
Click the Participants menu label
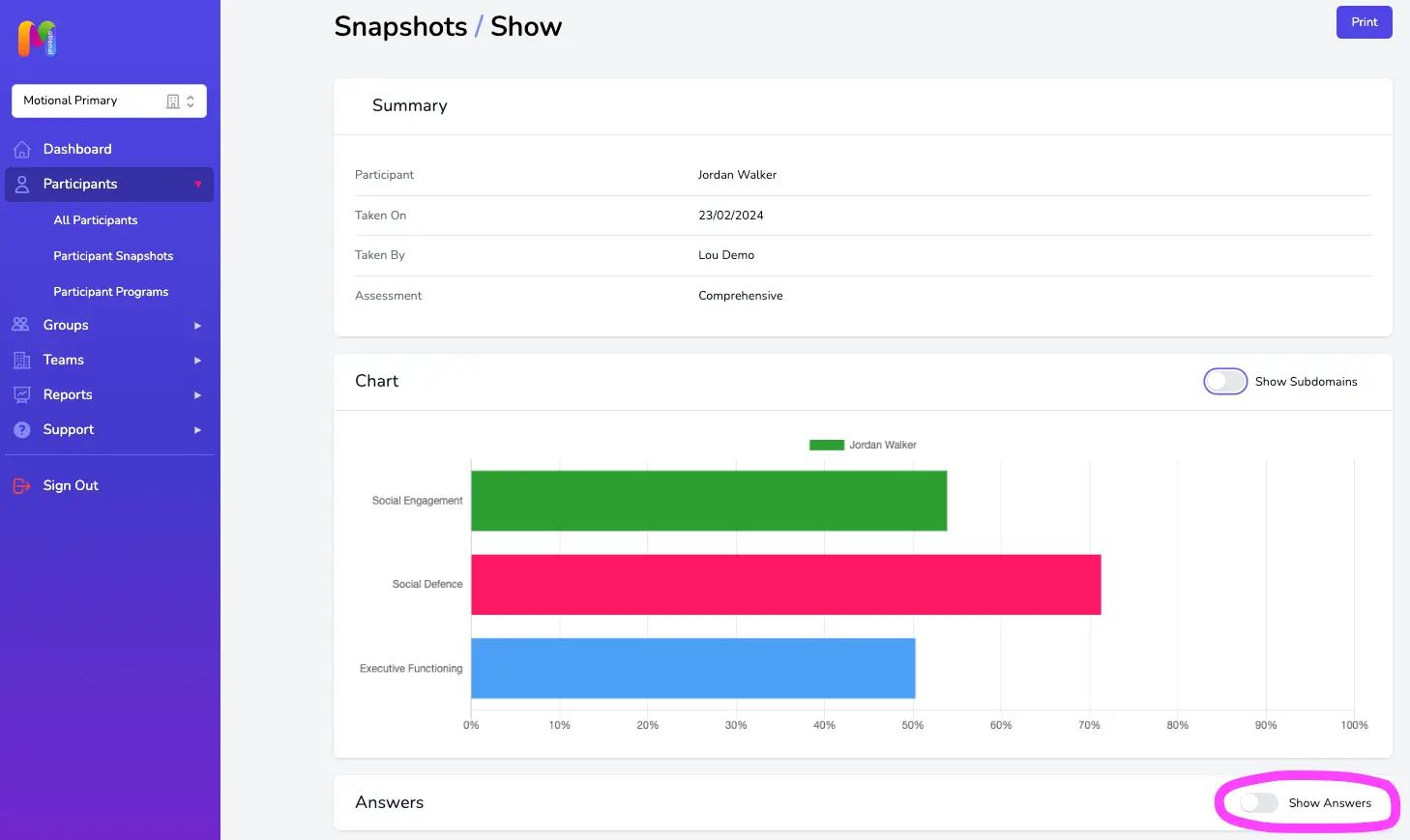80,184
